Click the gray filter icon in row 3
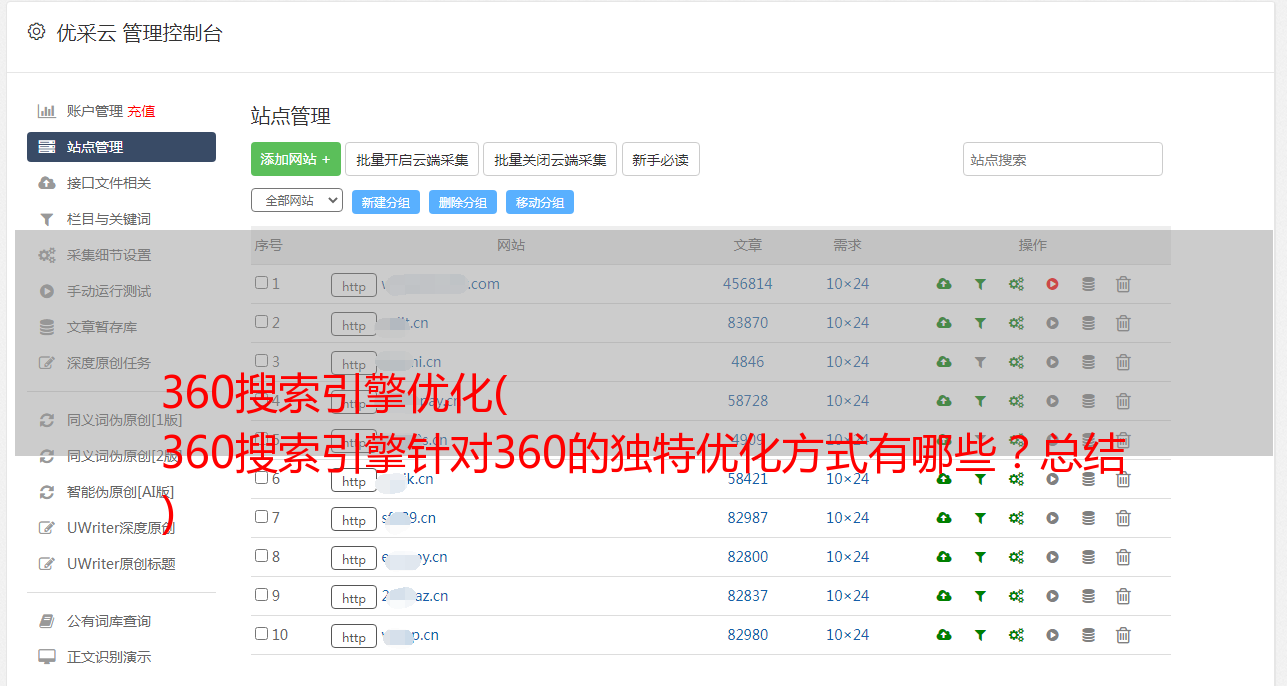This screenshot has height=686, width=1287. (980, 362)
